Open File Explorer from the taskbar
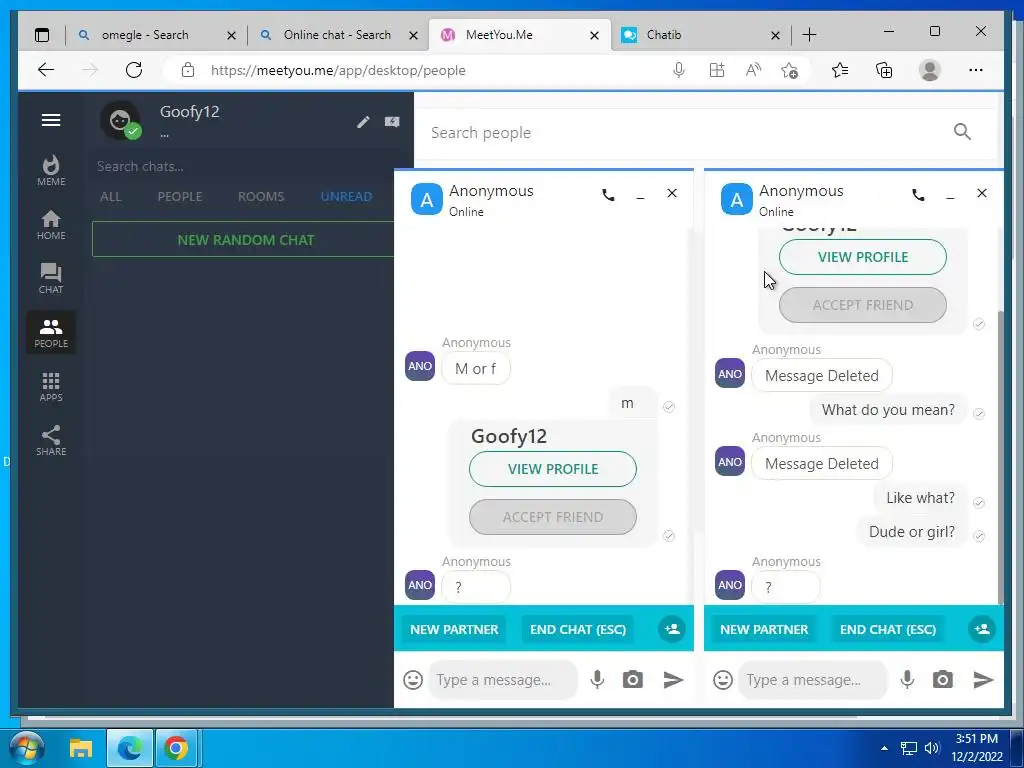Image resolution: width=1024 pixels, height=768 pixels. pyautogui.click(x=81, y=748)
